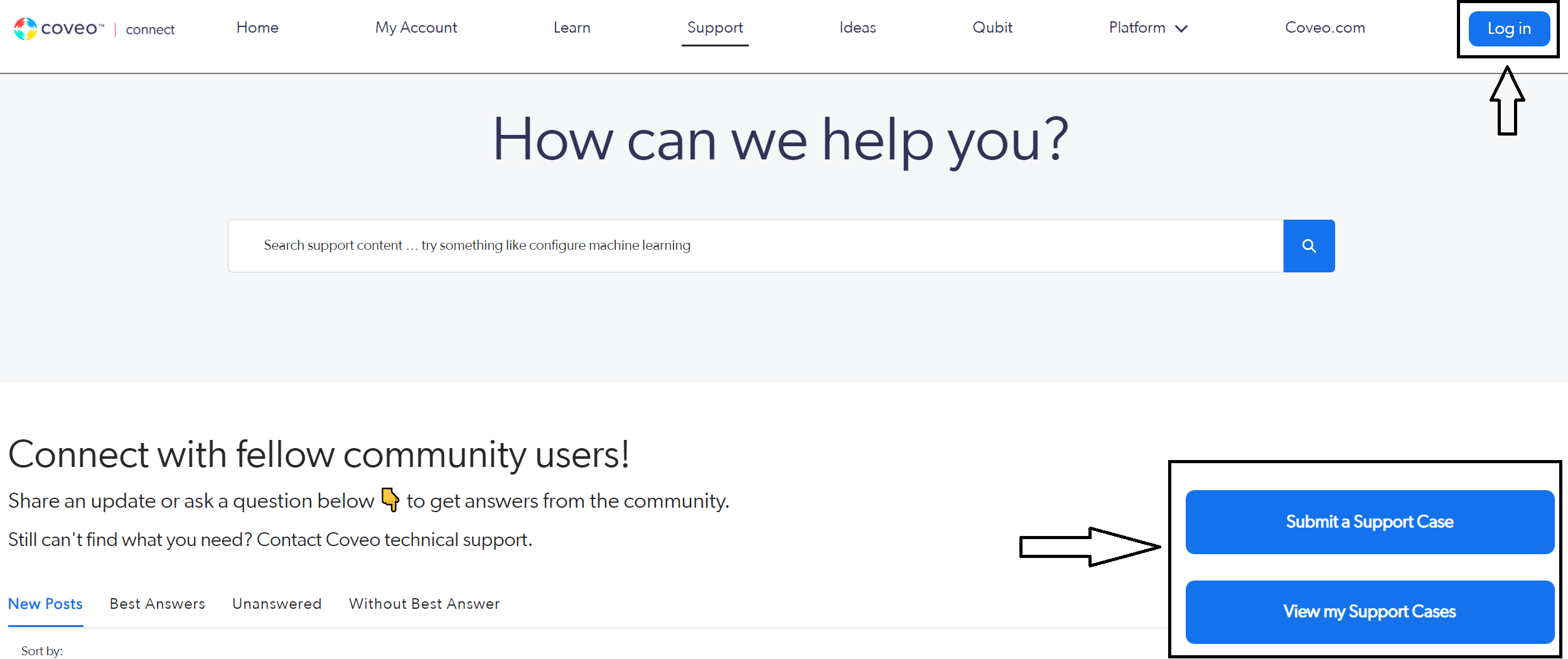This screenshot has height=659, width=1568.
Task: Click the search magnifier icon
Action: [x=1309, y=245]
